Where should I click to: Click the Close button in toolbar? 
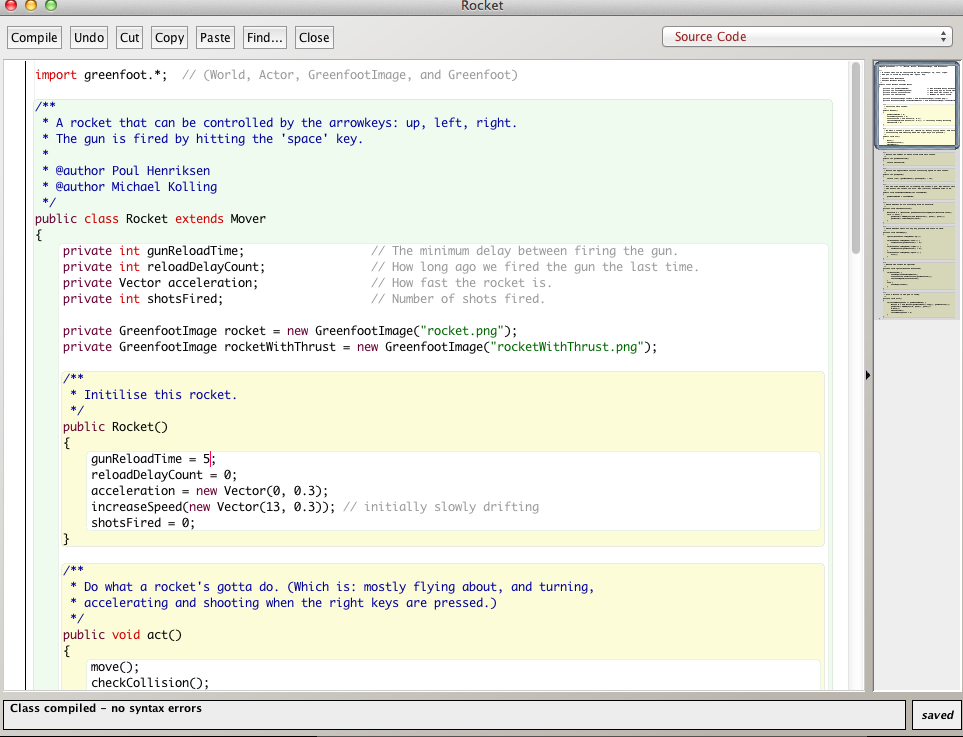pyautogui.click(x=314, y=38)
